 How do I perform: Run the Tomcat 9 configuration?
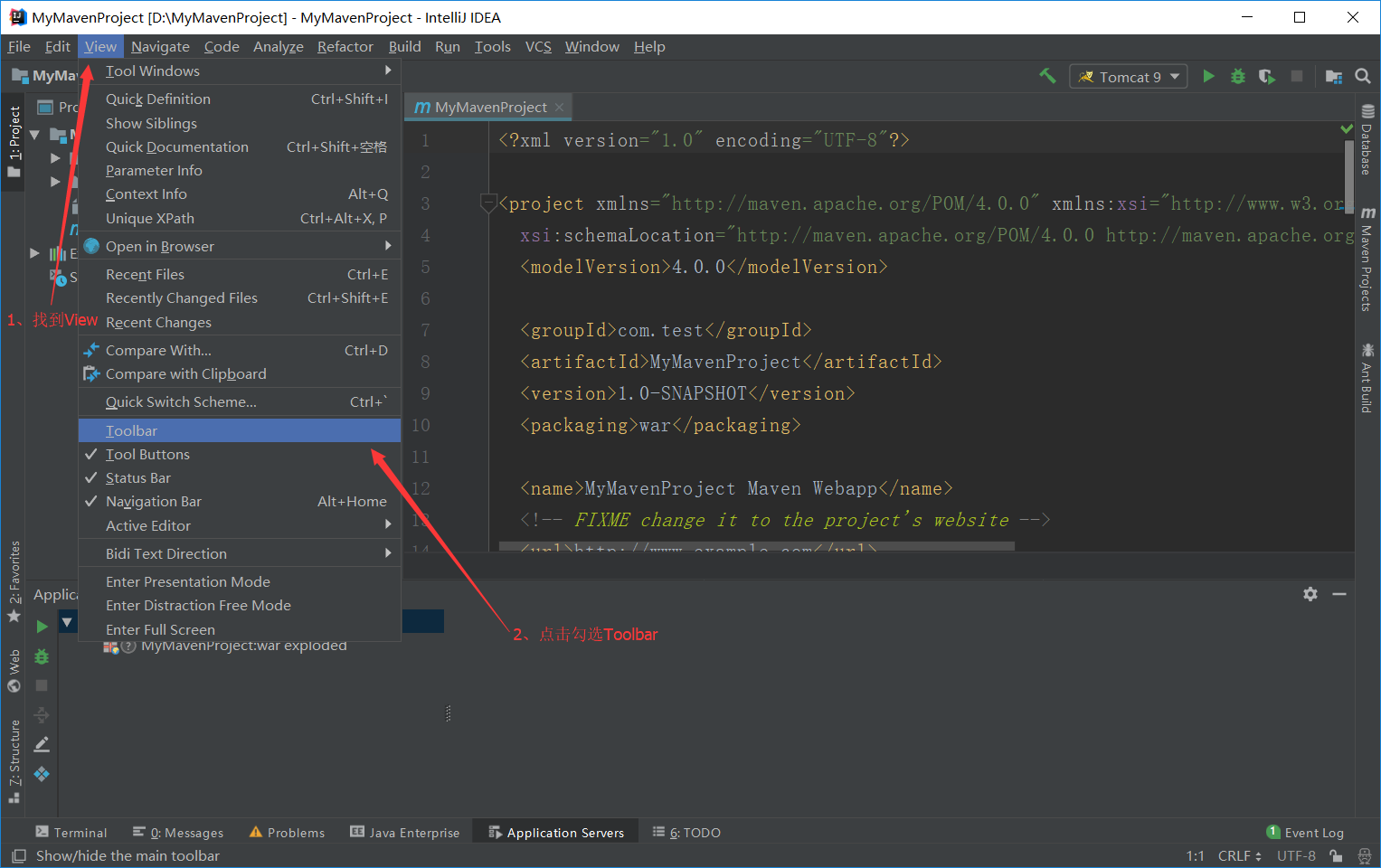click(x=1208, y=76)
